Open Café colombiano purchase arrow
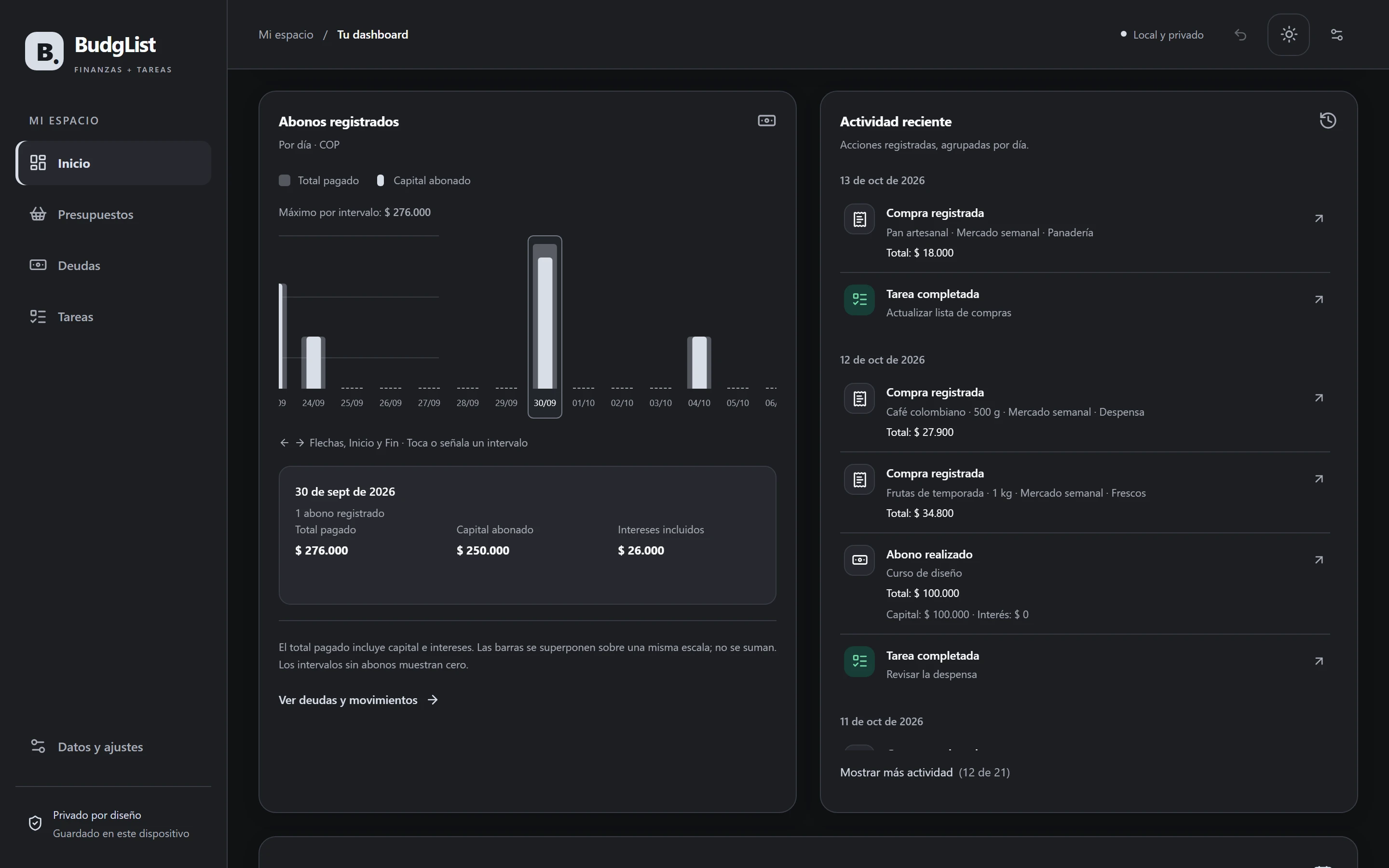 tap(1319, 398)
